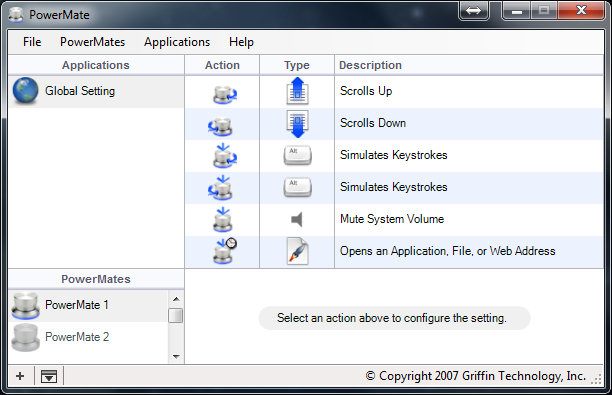Click Alt key icon in second Simulates Keystrokes row
Screen dimensions: 612x395
(x=297, y=187)
